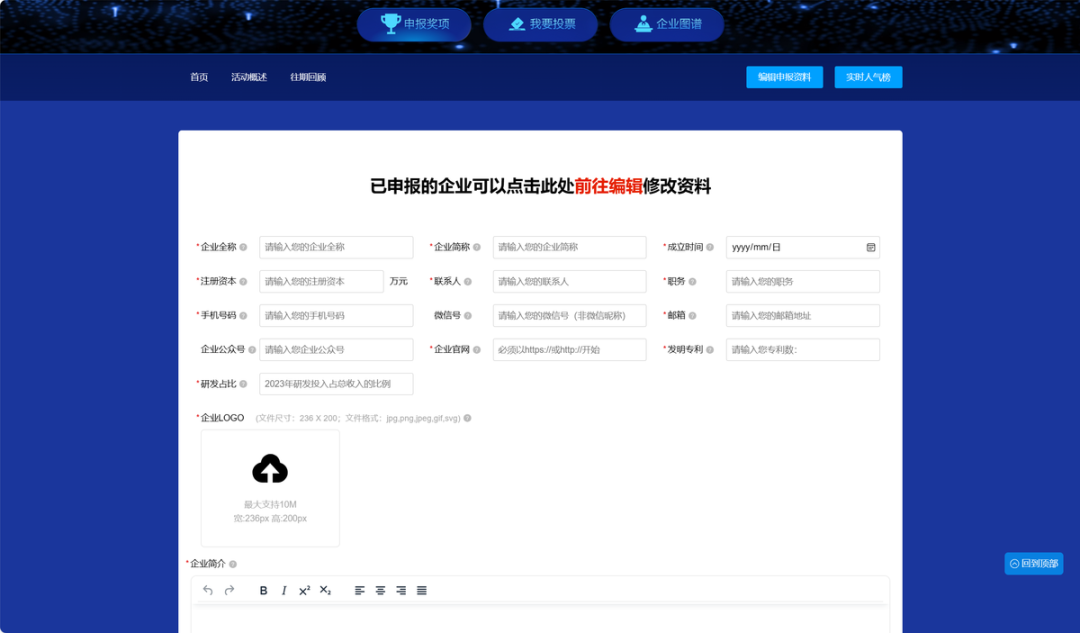Apply italic formatting in company intro editor
This screenshot has height=633, width=1080.
pos(284,590)
